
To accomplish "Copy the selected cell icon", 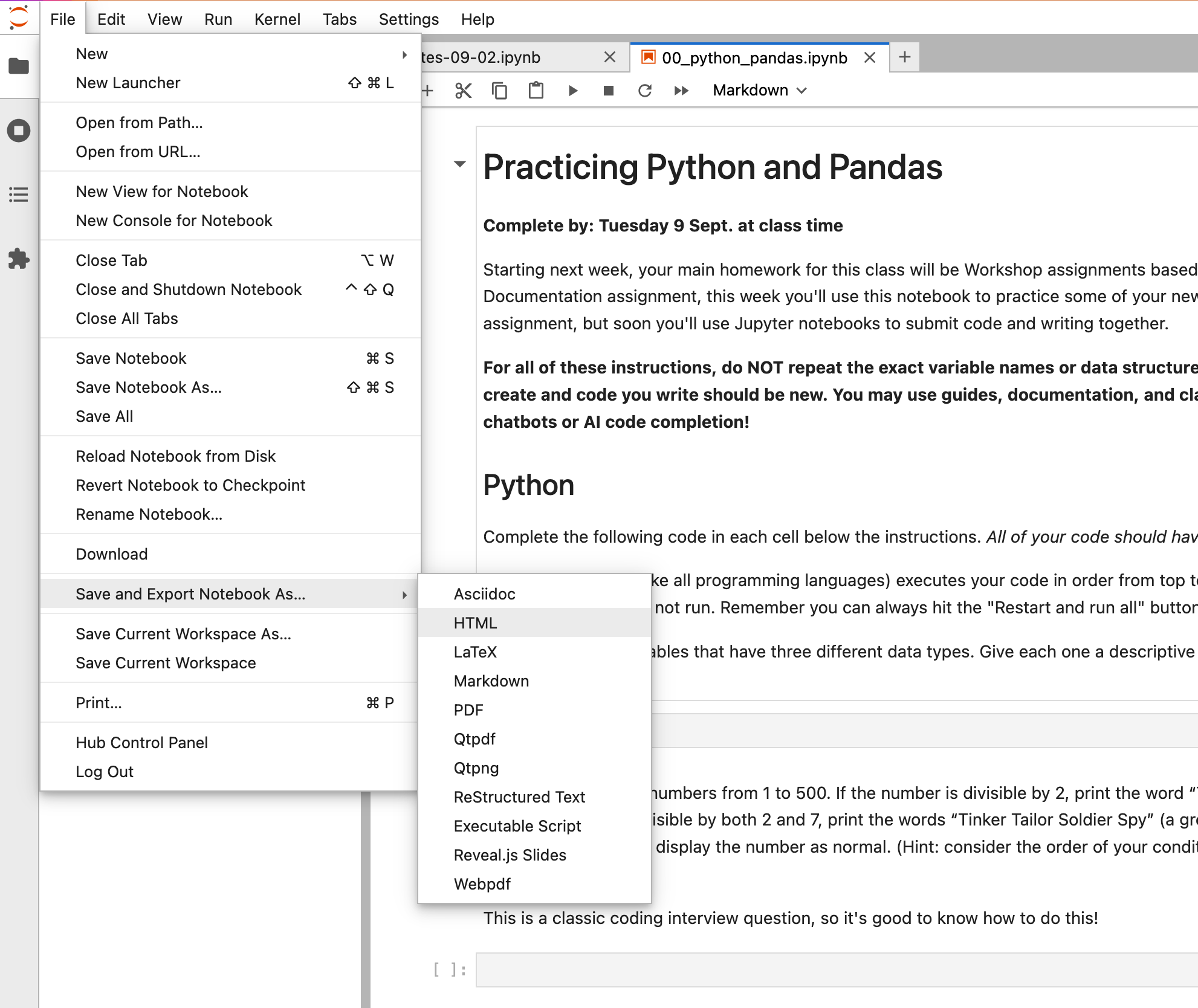I will tap(500, 91).
